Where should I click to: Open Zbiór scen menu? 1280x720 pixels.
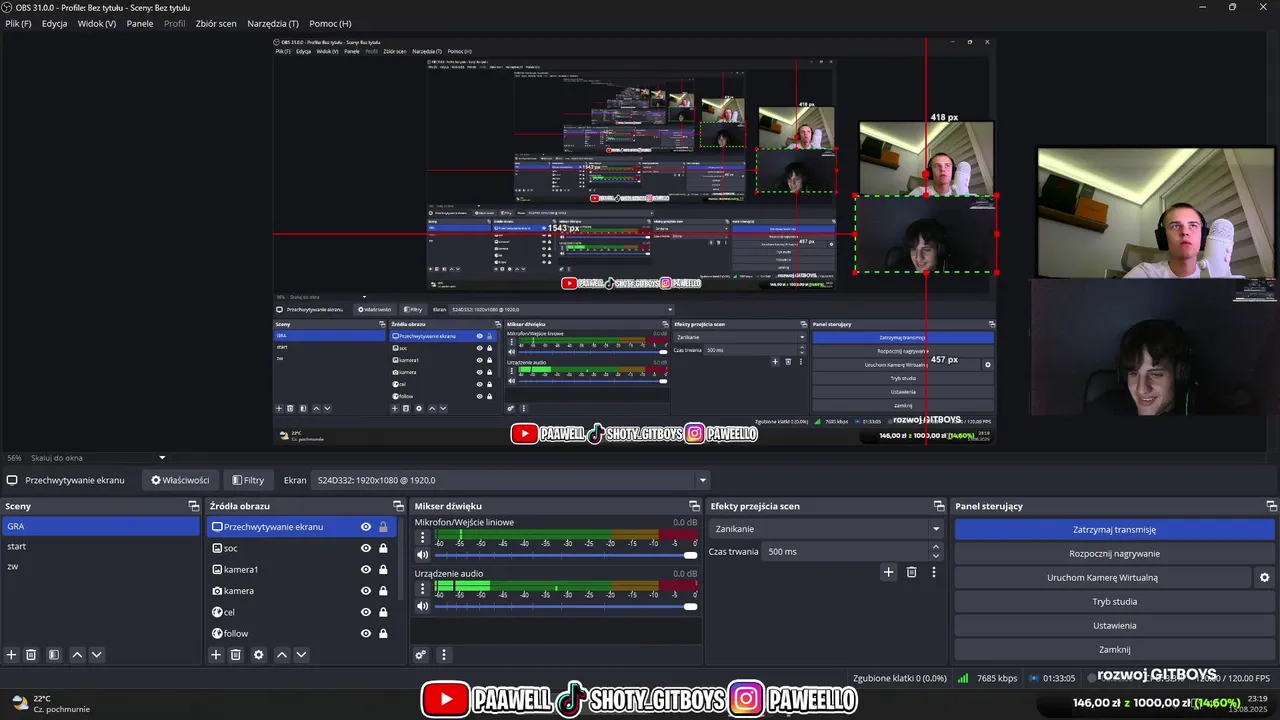pyautogui.click(x=216, y=23)
